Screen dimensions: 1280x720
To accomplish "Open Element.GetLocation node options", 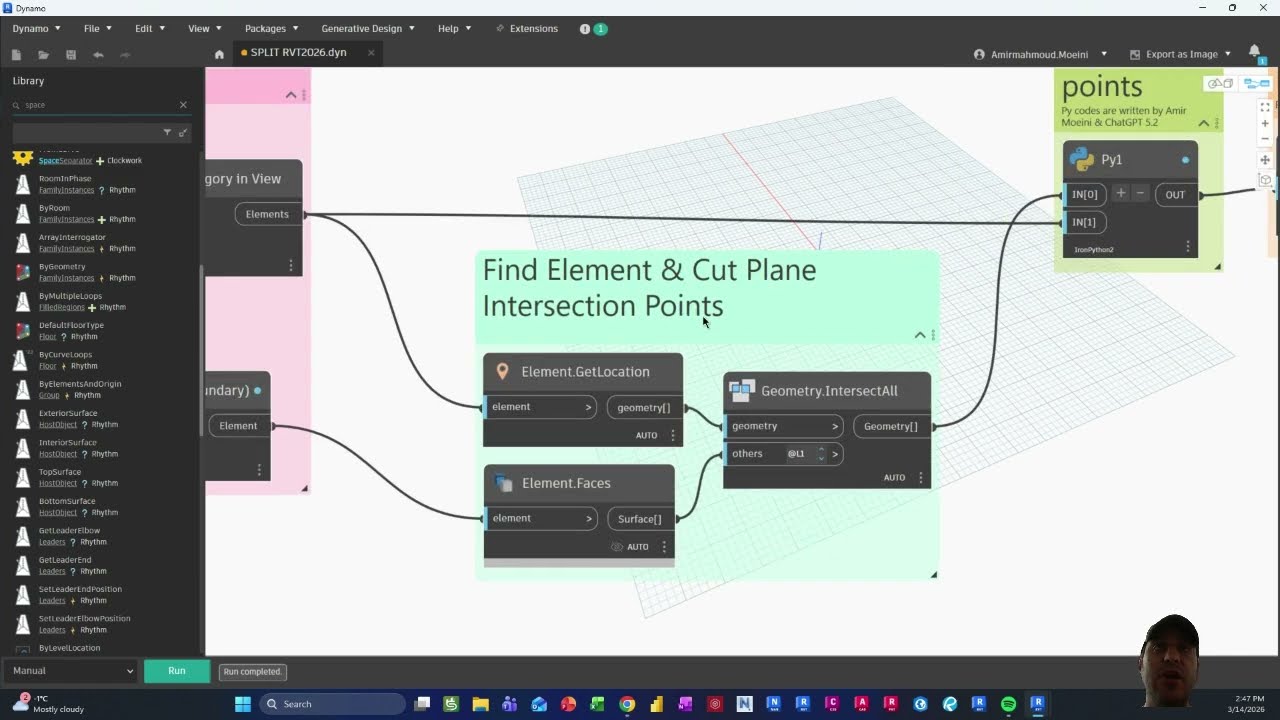I will point(673,435).
